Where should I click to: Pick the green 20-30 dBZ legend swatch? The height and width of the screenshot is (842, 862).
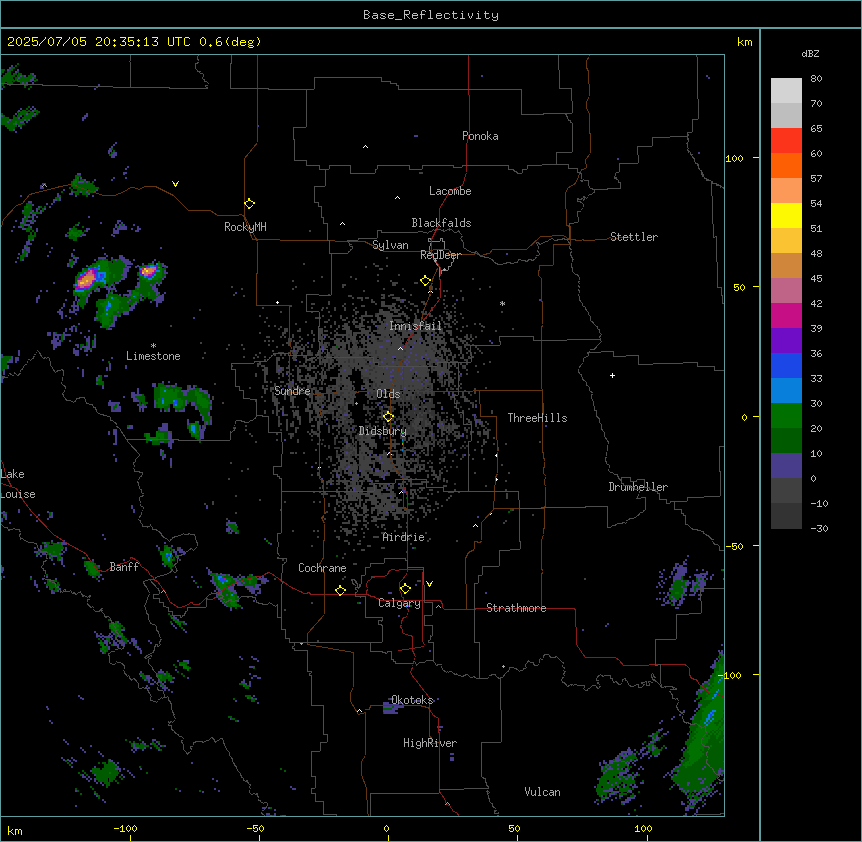pyautogui.click(x=786, y=416)
